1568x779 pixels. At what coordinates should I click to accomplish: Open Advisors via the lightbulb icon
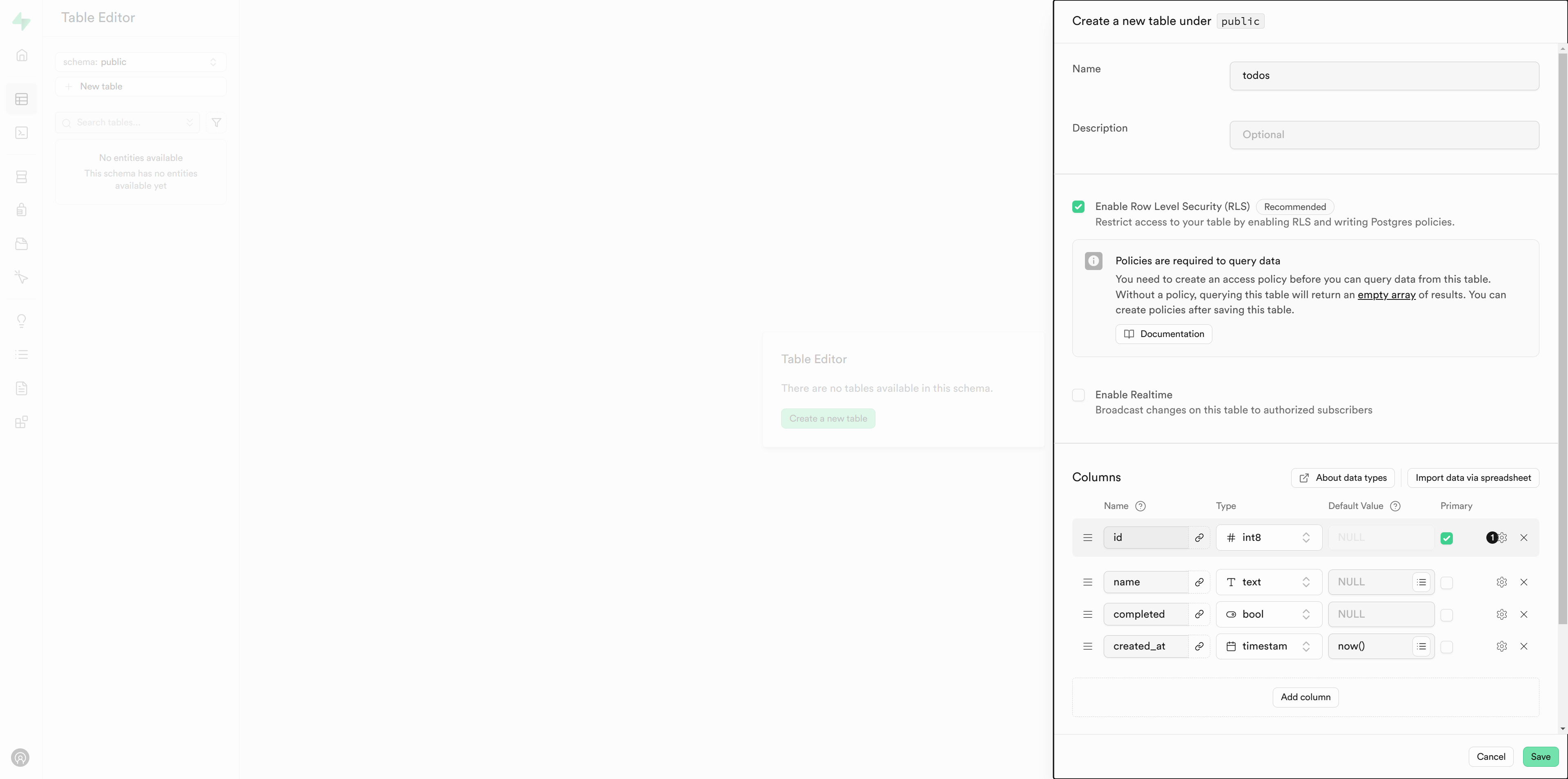click(21, 321)
